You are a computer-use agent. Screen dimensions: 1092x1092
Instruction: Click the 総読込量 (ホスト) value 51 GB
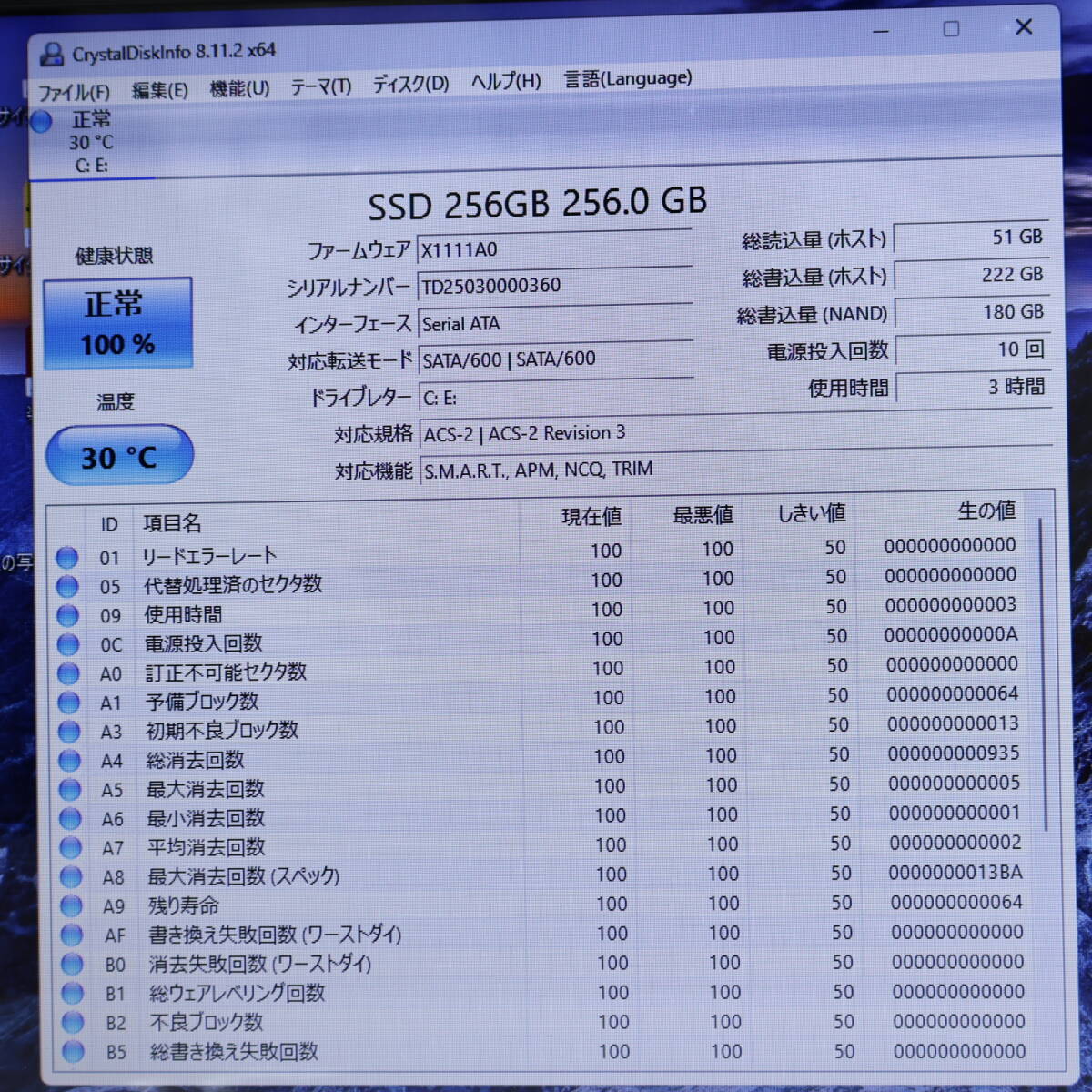pyautogui.click(x=971, y=237)
